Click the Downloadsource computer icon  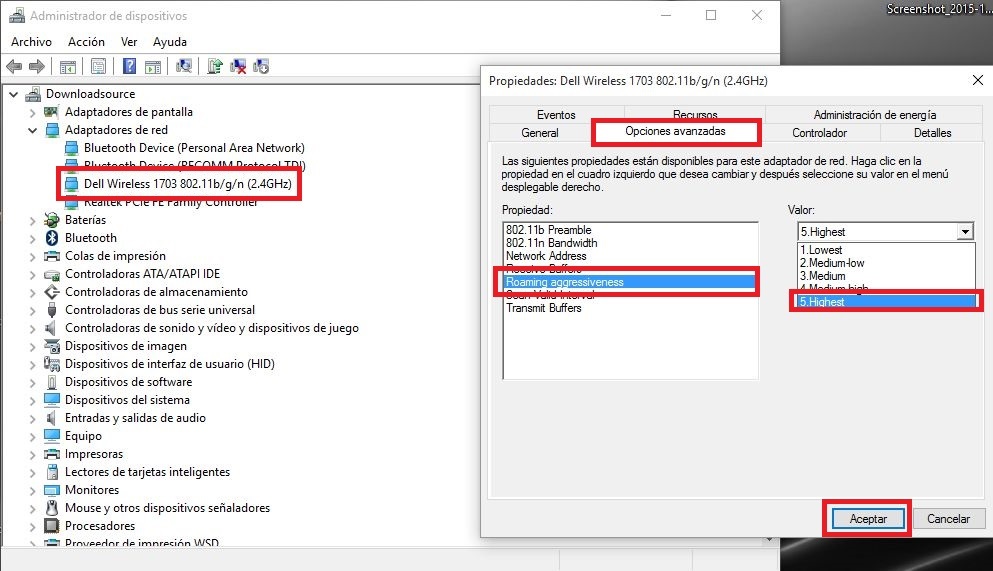point(33,94)
